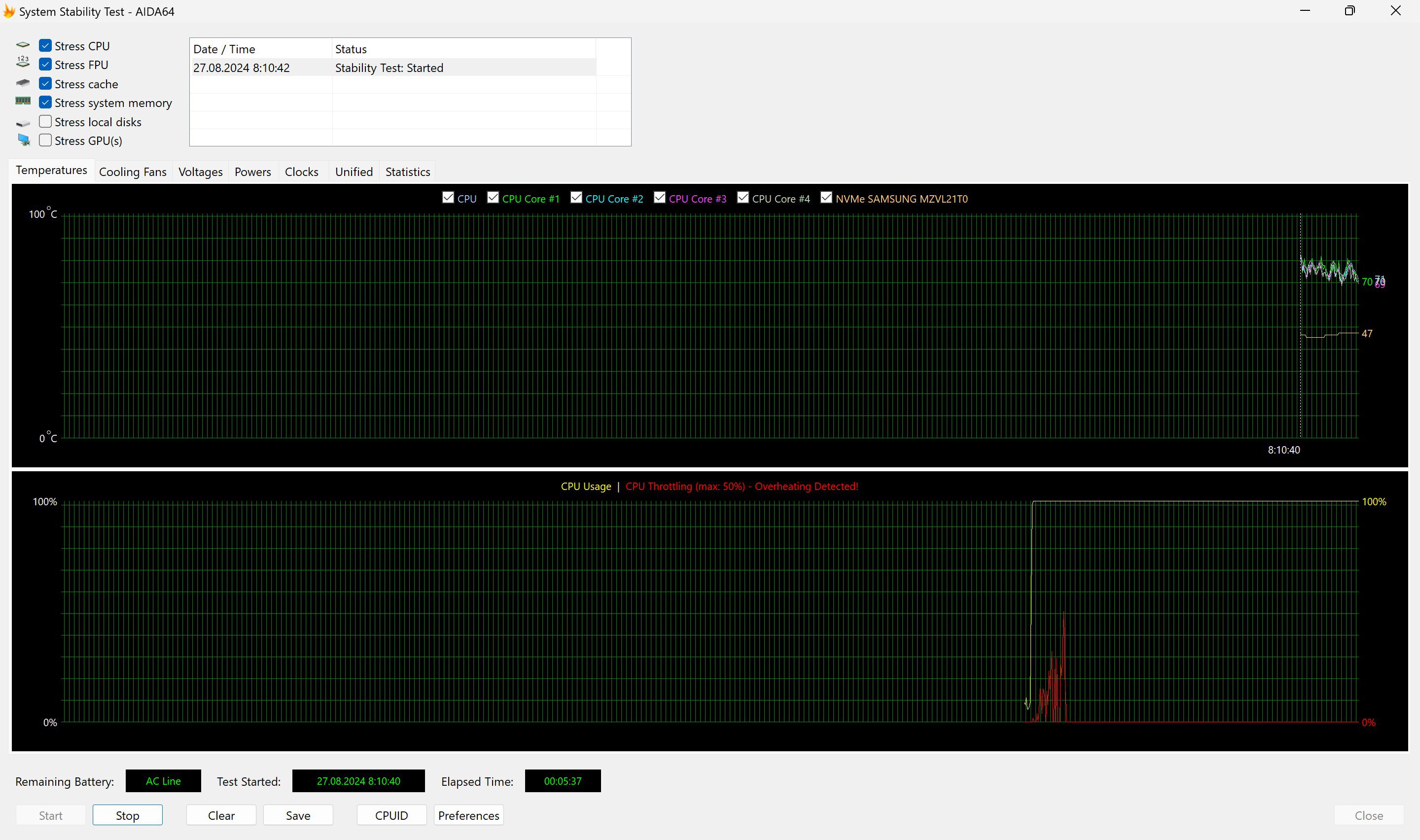The image size is (1420, 840).
Task: Click the Stress system memory icon
Action: [23, 103]
